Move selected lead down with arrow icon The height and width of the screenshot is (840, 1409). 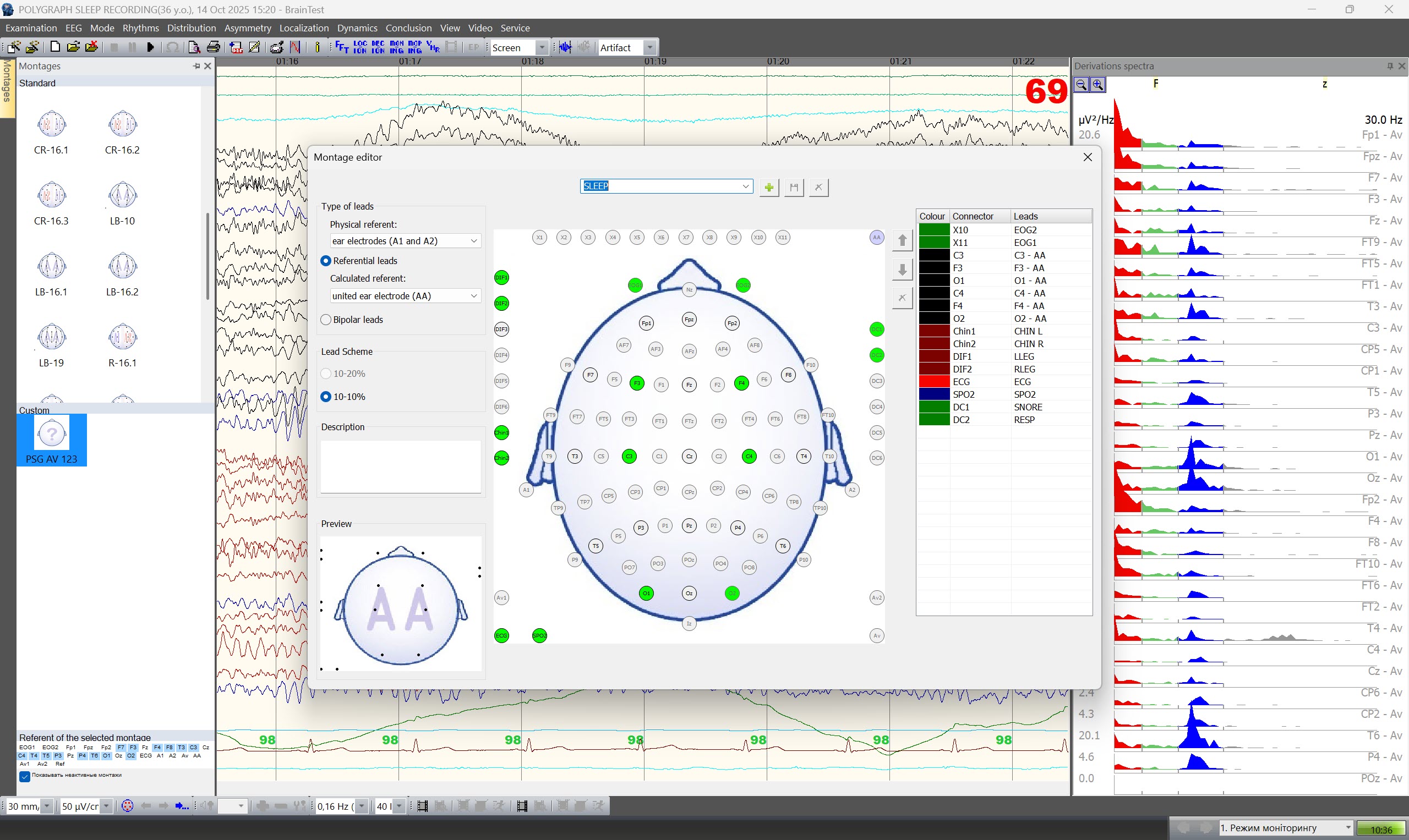coord(902,270)
